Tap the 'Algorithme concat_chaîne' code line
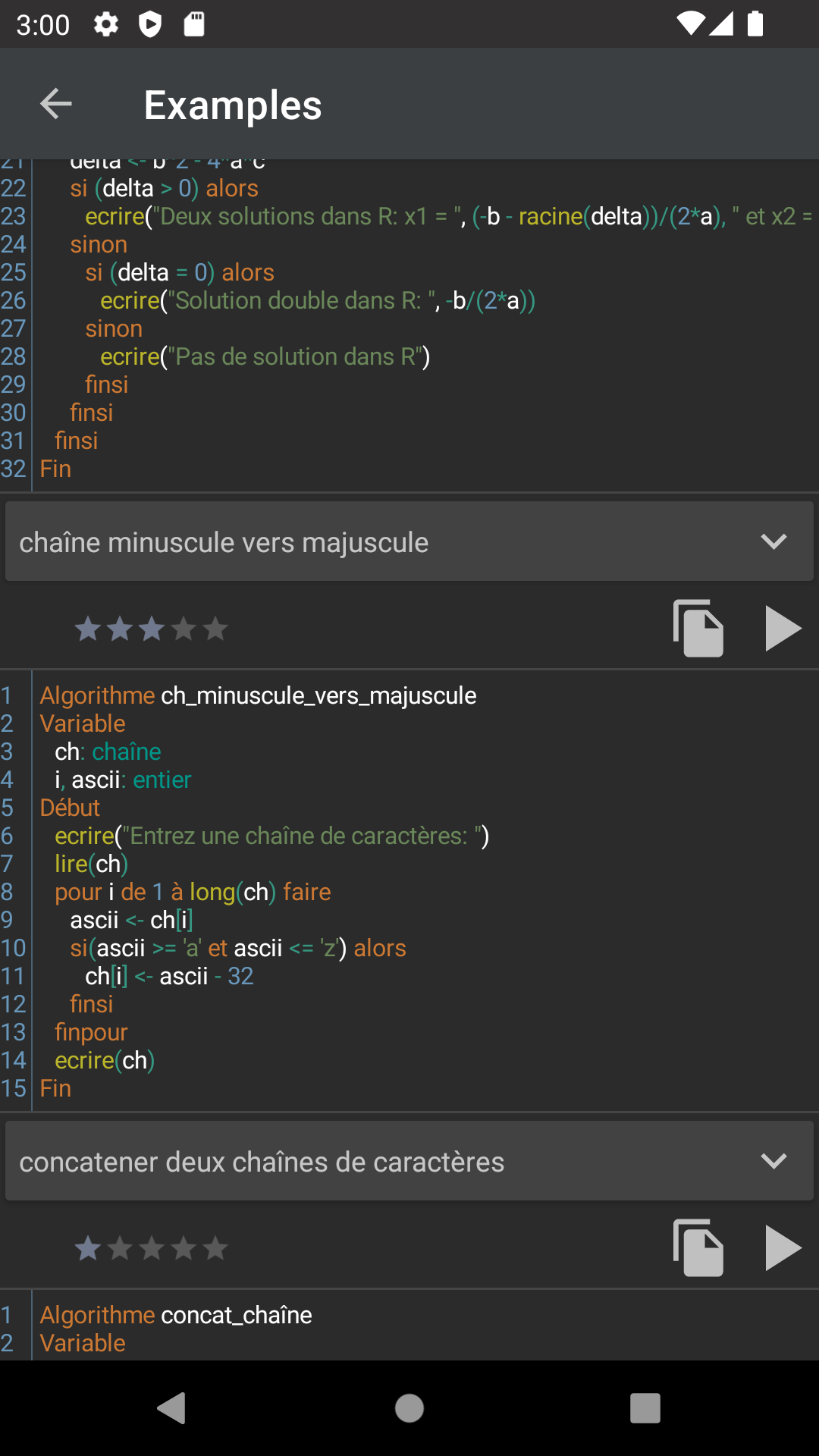The image size is (819, 1456). 176,1315
